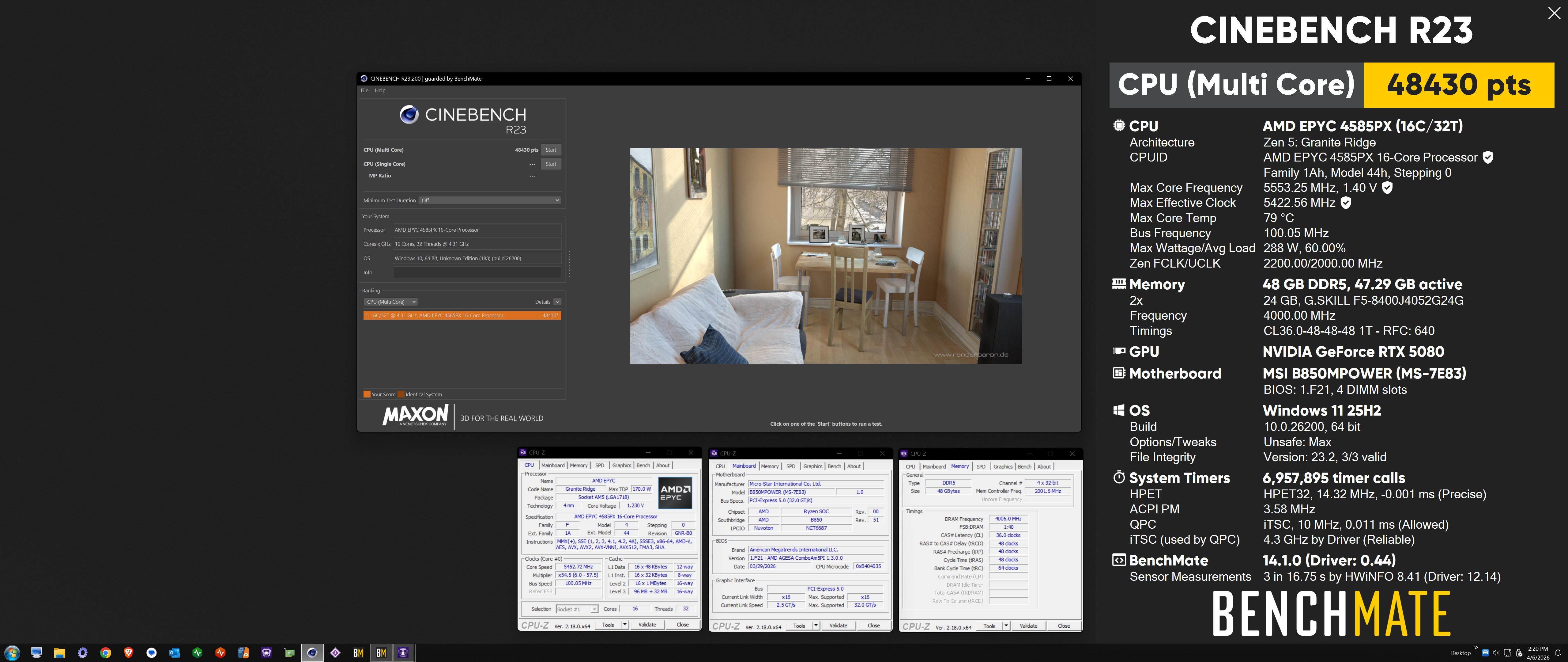Click the Info input field

477,273
